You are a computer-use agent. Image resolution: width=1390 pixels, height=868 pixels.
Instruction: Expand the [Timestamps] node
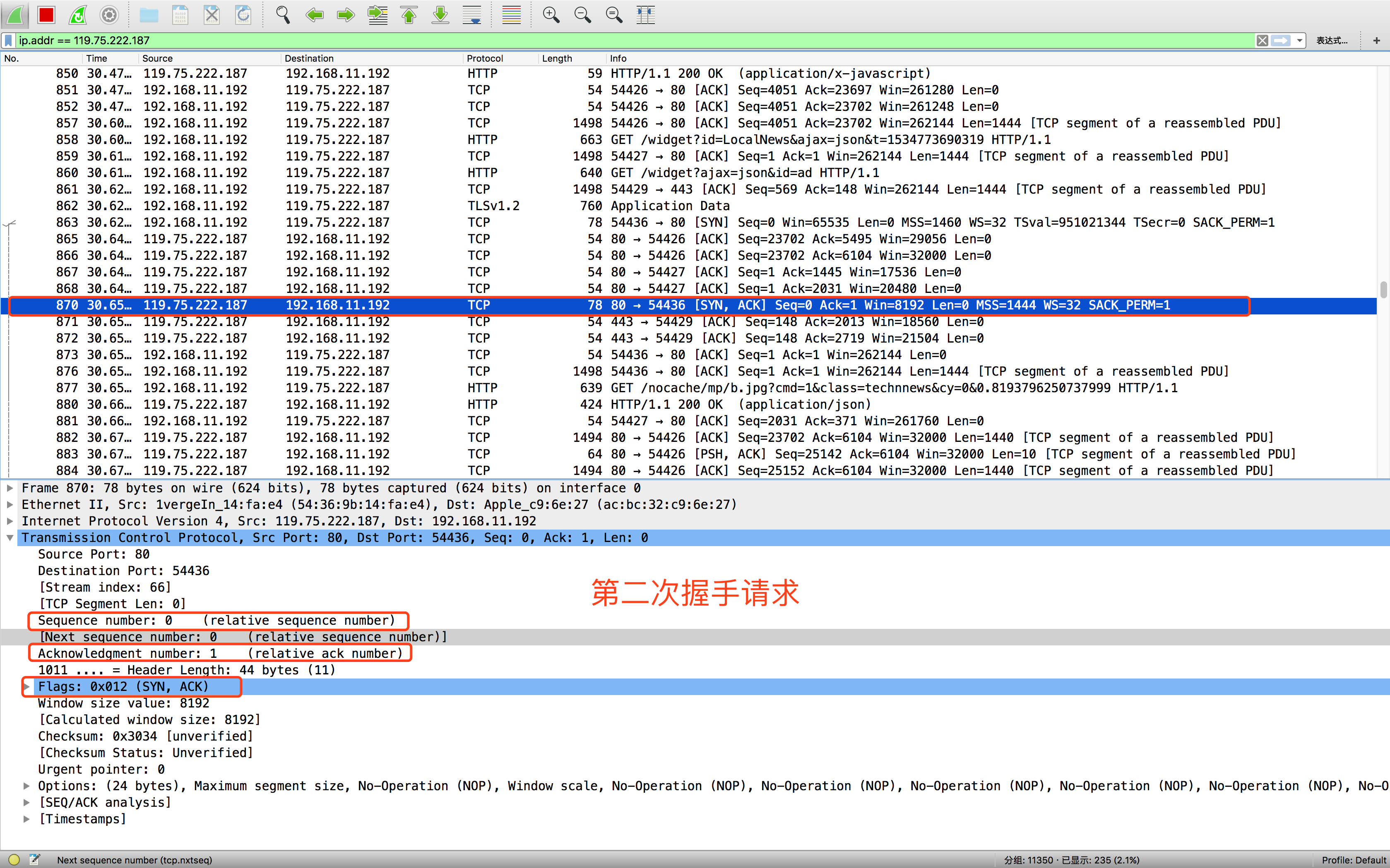(x=26, y=819)
